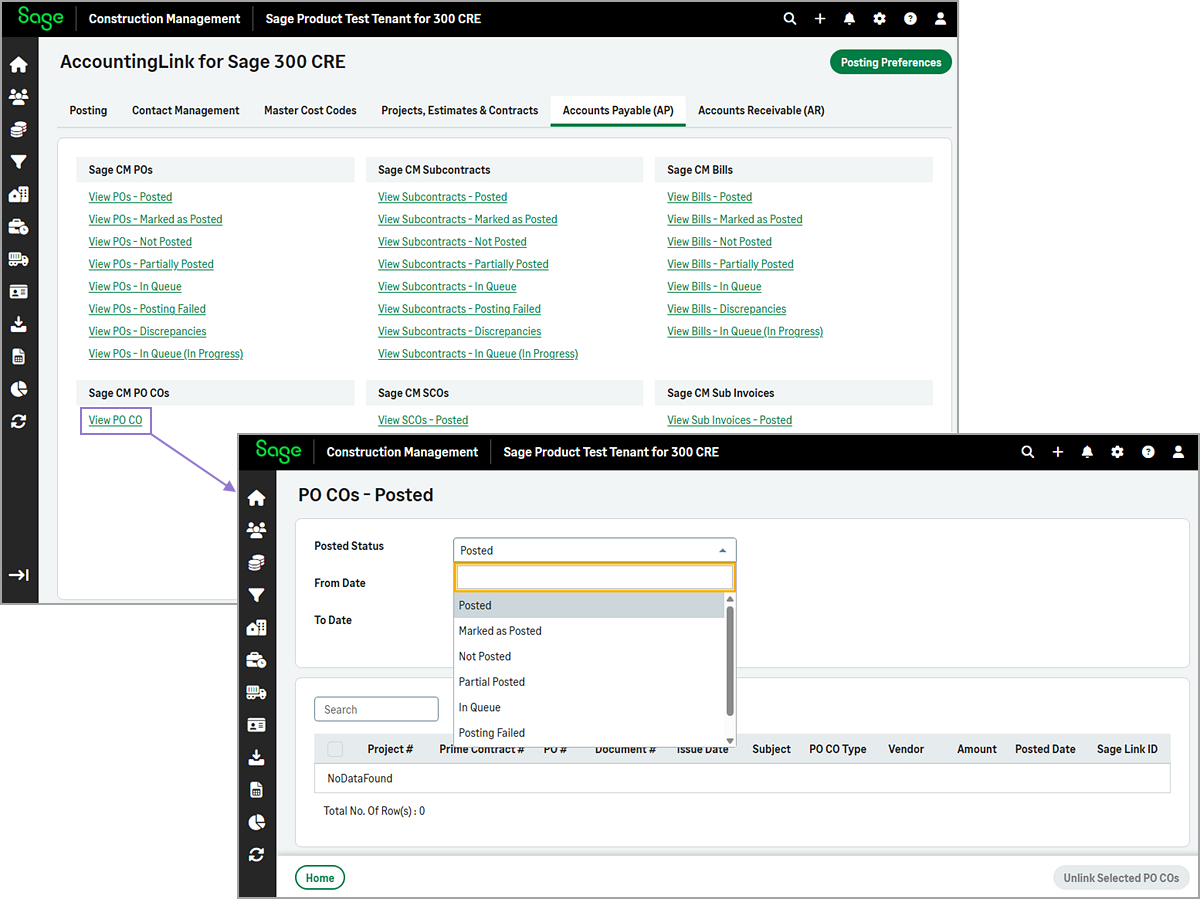Screen dimensions: 1200x899
Task: Open calculator icon in AccountingLink window sidebar
Action: tap(19, 357)
